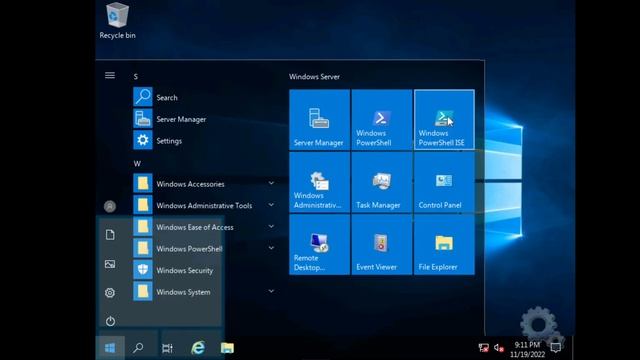The image size is (640, 360).
Task: Click the Windows Start button
Action: coord(110,348)
